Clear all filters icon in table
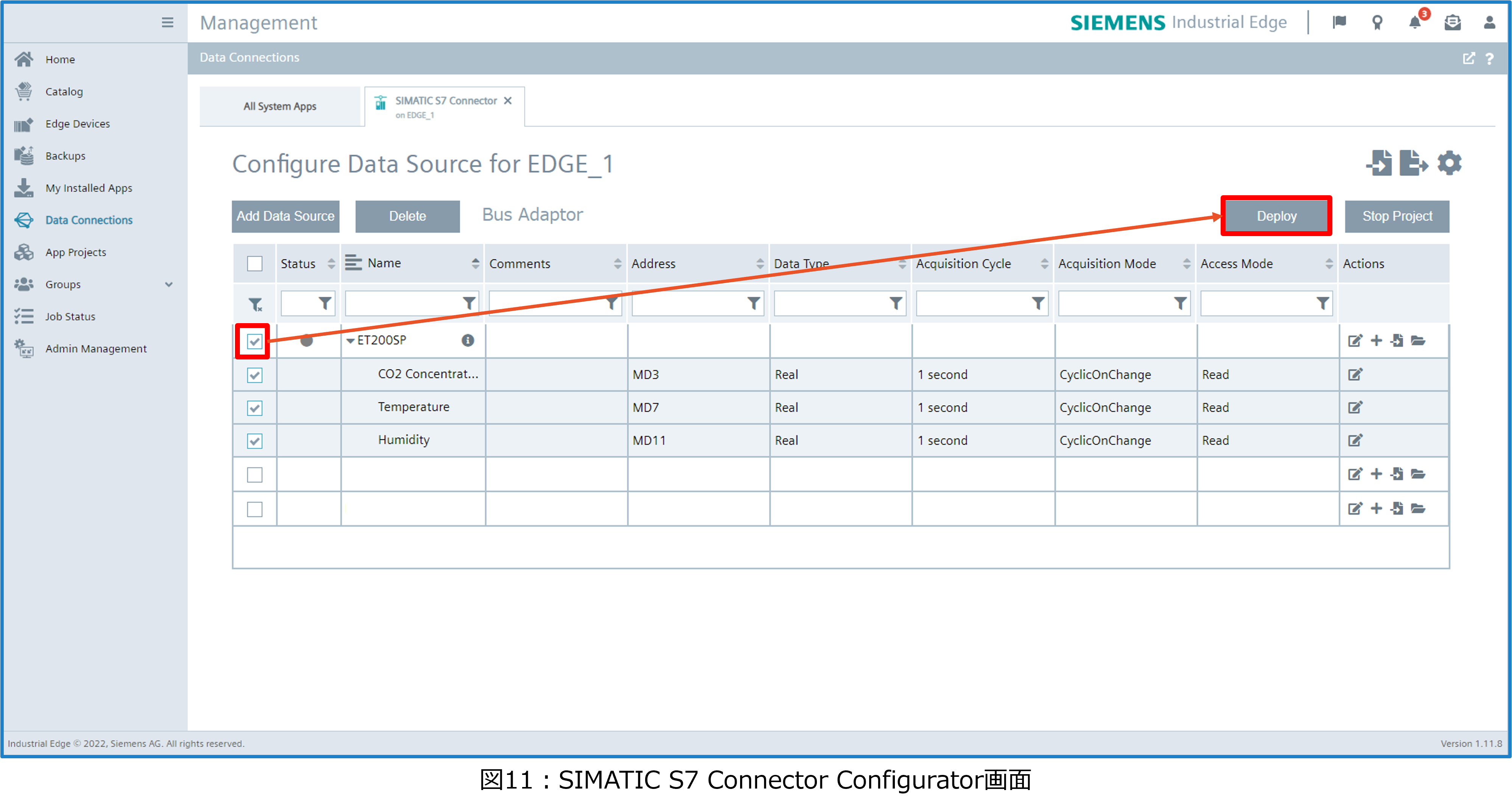This screenshot has width=1512, height=812. [255, 304]
